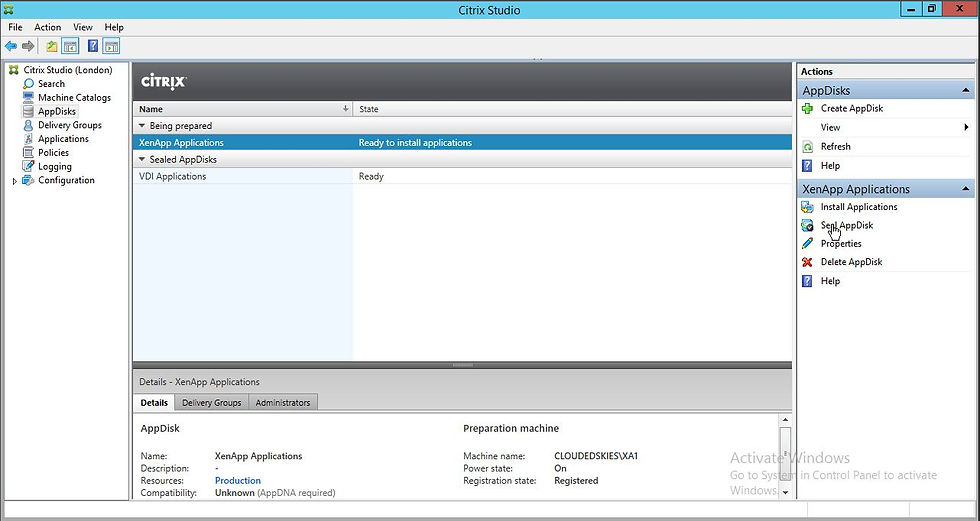Click the Install Applications icon
Viewport: 980px width, 521px height.
tap(808, 207)
